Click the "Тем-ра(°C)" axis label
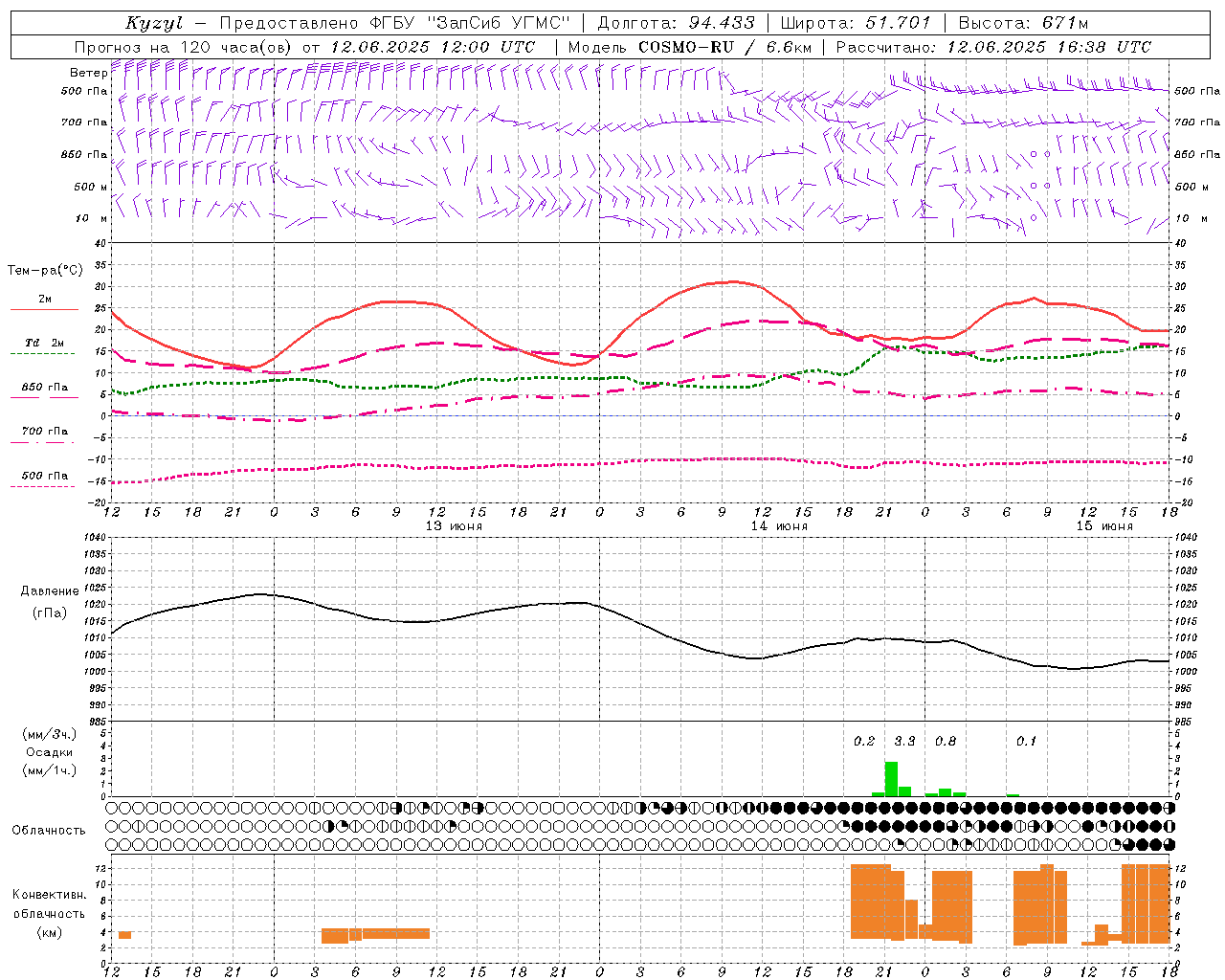Image resolution: width=1225 pixels, height=980 pixels. pos(45,271)
